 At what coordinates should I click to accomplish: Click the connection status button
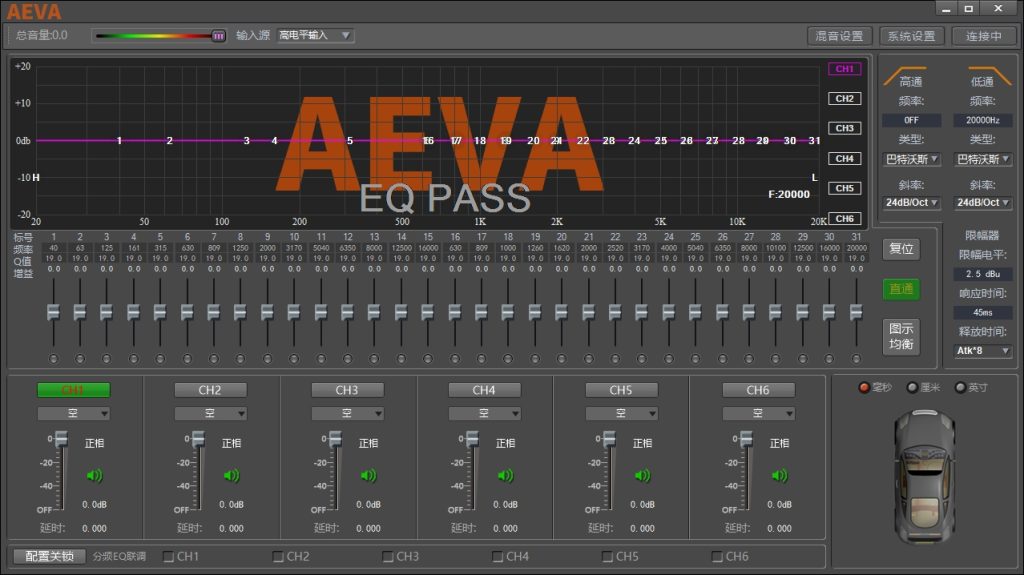point(984,36)
